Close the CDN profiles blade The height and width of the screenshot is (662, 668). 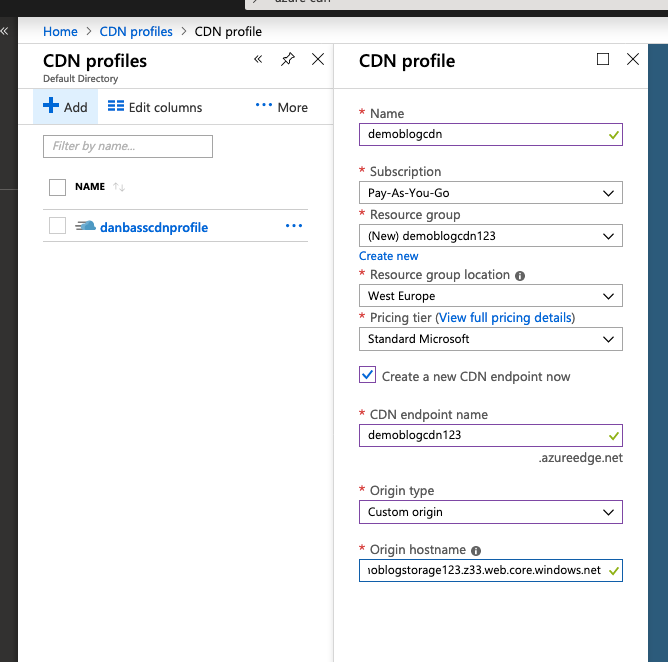click(318, 59)
